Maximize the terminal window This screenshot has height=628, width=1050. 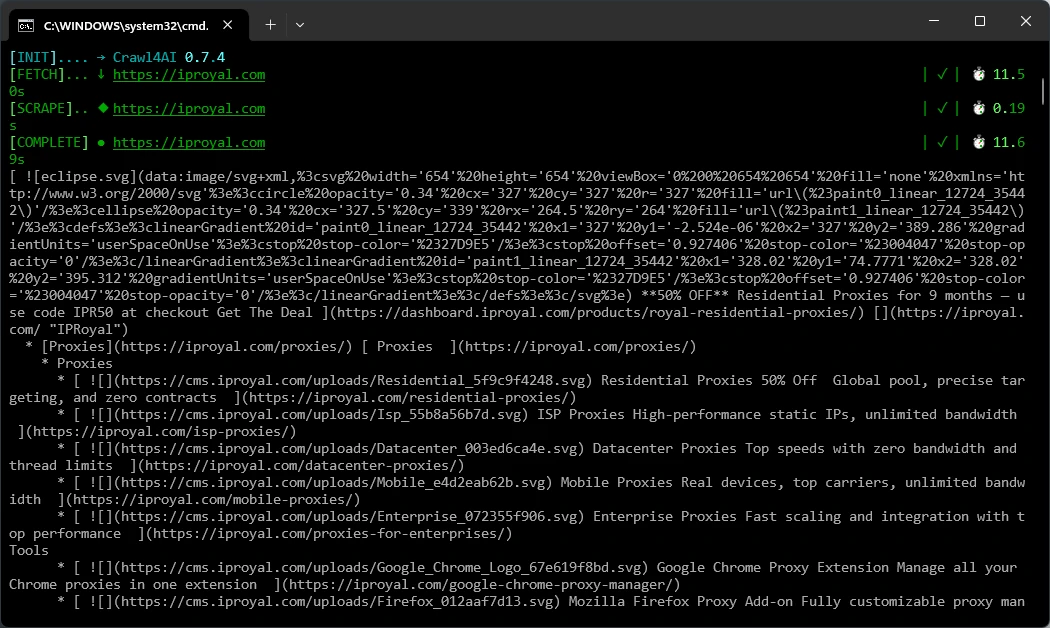click(x=980, y=21)
